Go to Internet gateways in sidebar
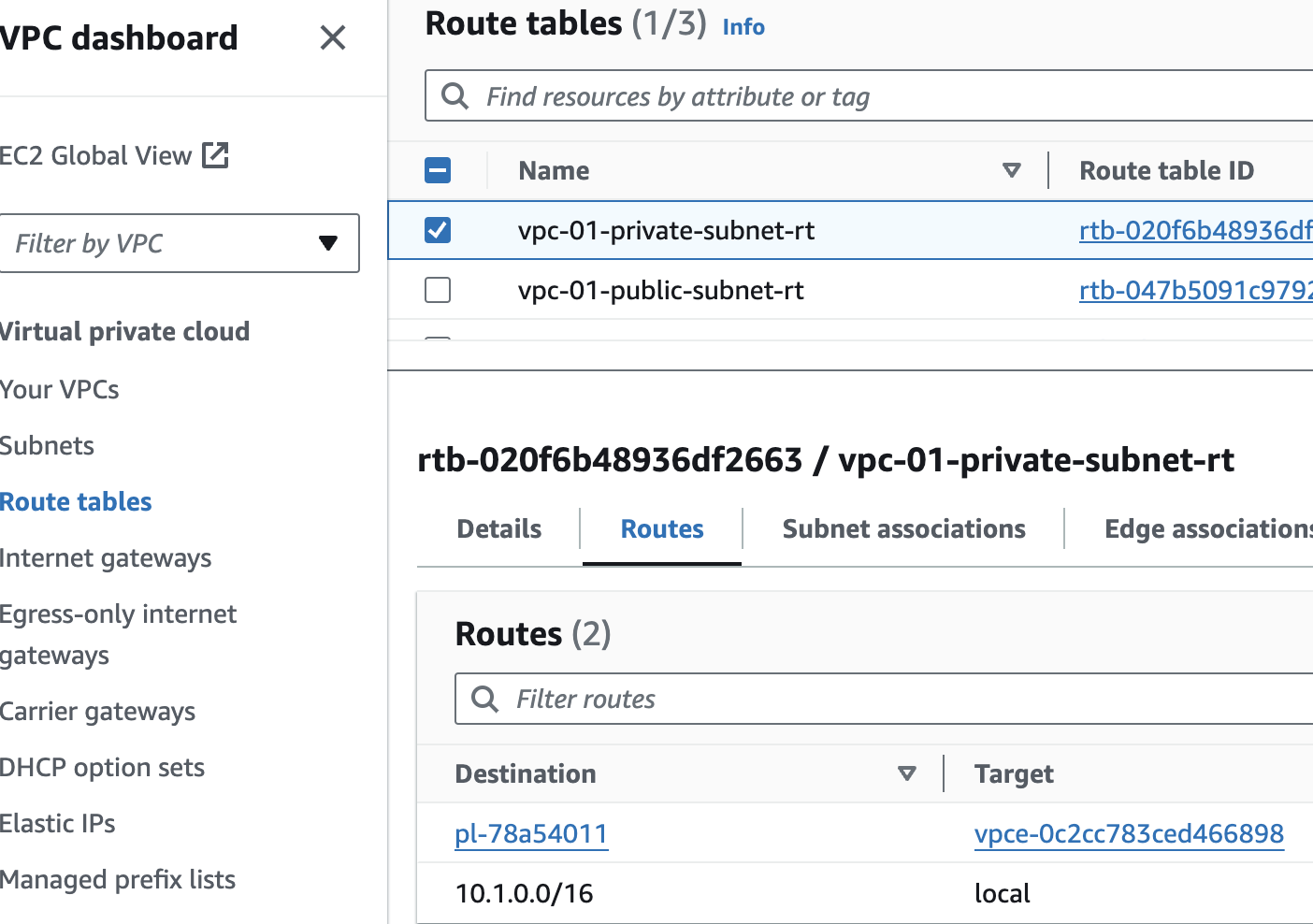This screenshot has height=924, width=1313. [106, 558]
